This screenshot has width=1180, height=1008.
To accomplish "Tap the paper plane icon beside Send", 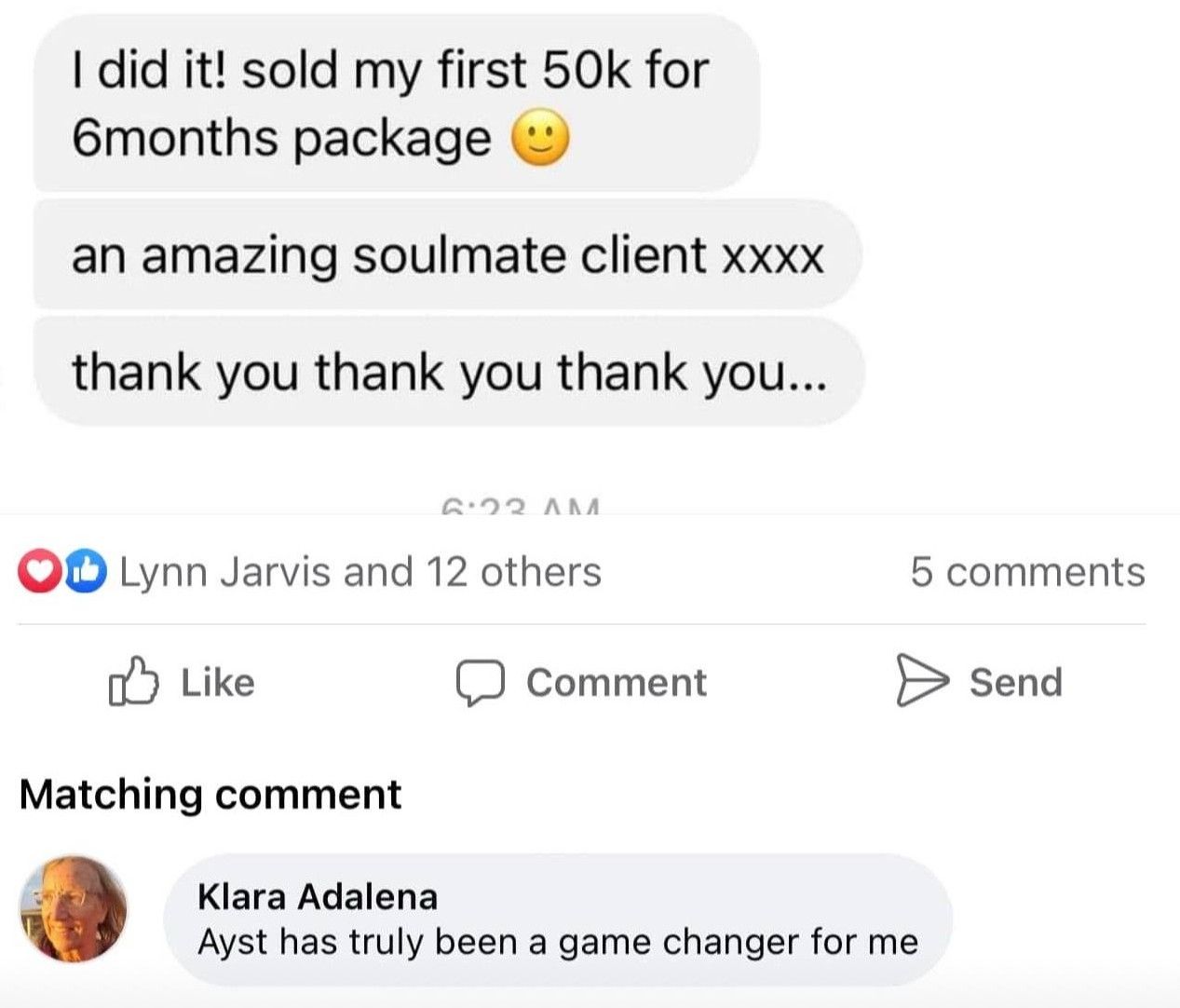I will pos(920,681).
